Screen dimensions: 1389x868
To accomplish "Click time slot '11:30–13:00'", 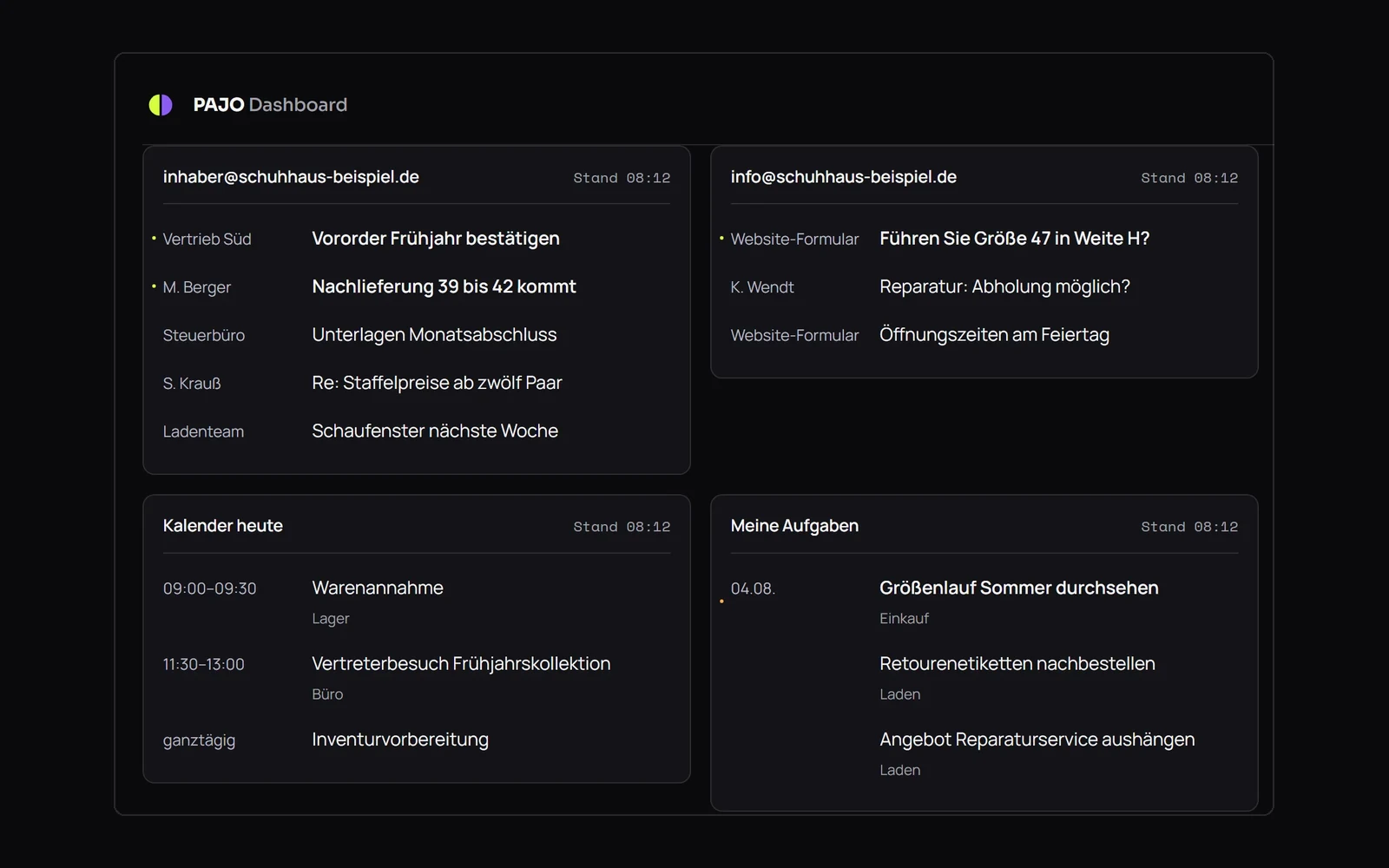I will [x=204, y=664].
